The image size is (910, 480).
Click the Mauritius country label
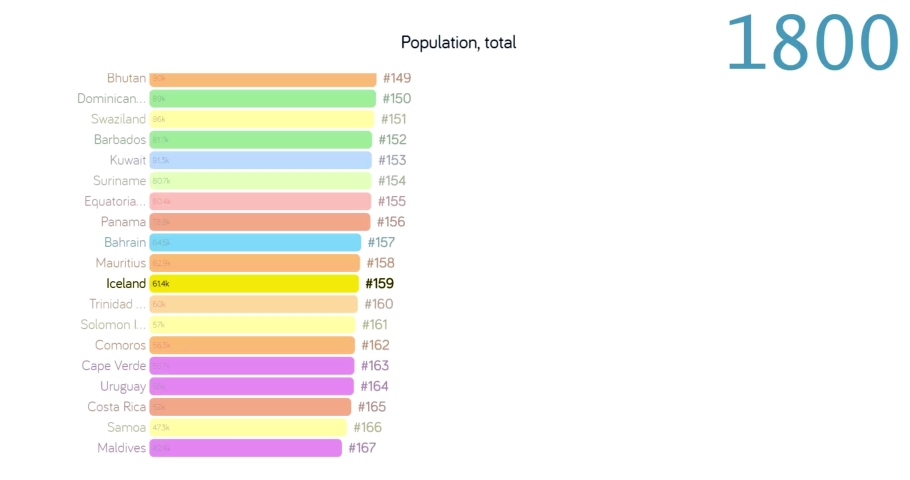coord(121,263)
